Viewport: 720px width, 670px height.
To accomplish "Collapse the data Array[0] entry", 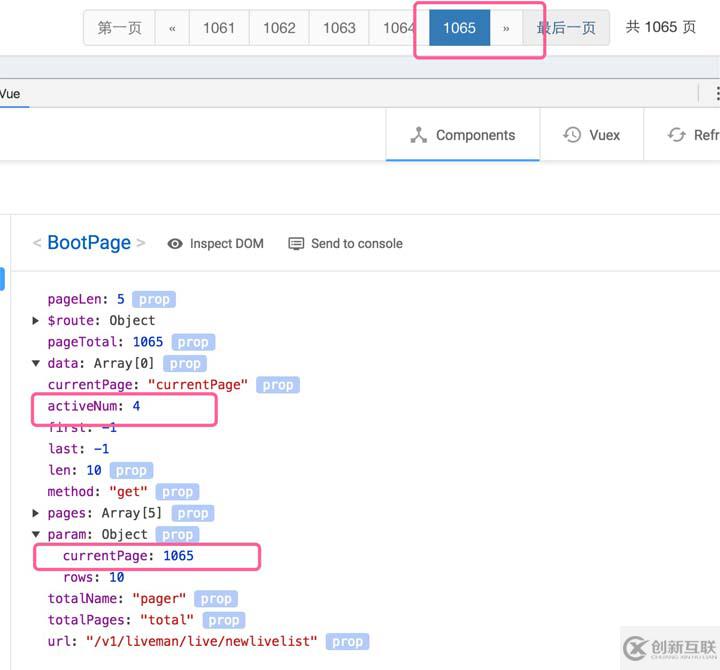I will tap(35, 363).
